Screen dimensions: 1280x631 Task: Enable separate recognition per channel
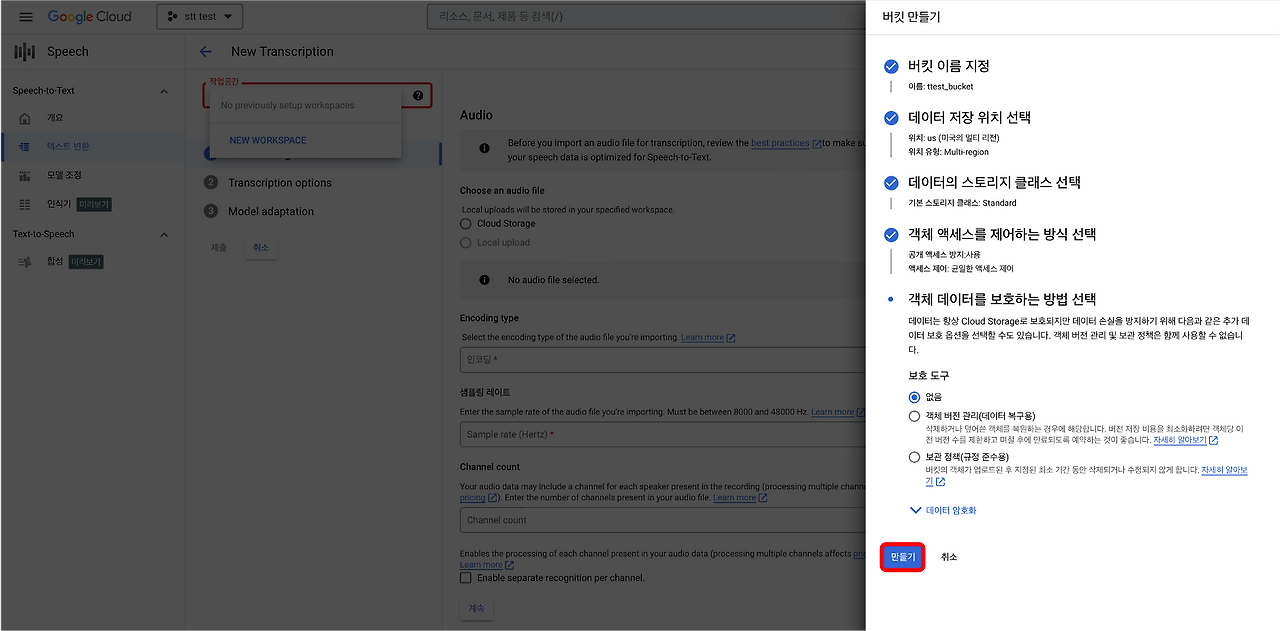click(467, 577)
